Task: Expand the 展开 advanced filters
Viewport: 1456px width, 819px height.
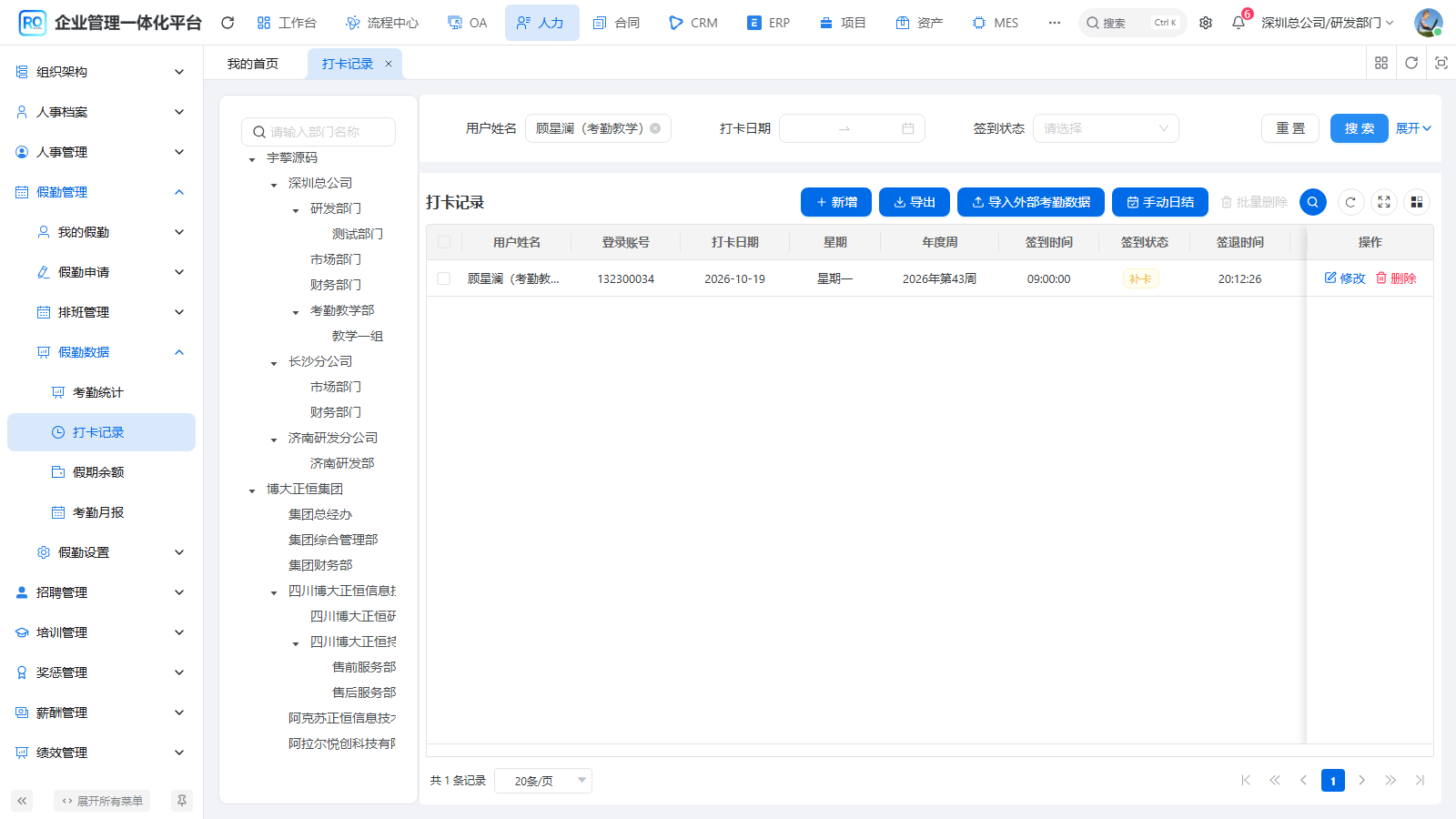Action: pyautogui.click(x=1413, y=128)
